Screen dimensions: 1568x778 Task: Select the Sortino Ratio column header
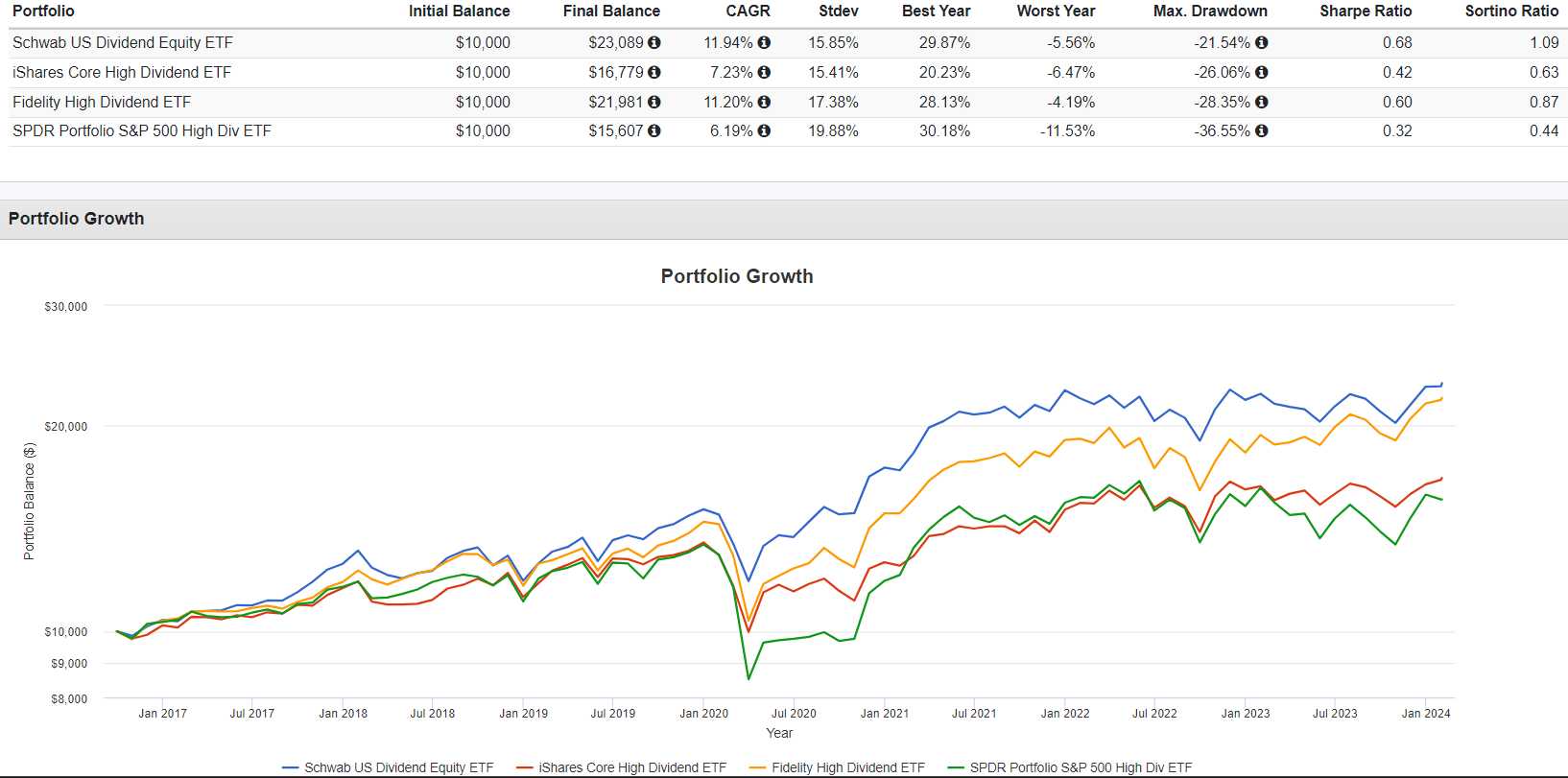tap(1511, 11)
